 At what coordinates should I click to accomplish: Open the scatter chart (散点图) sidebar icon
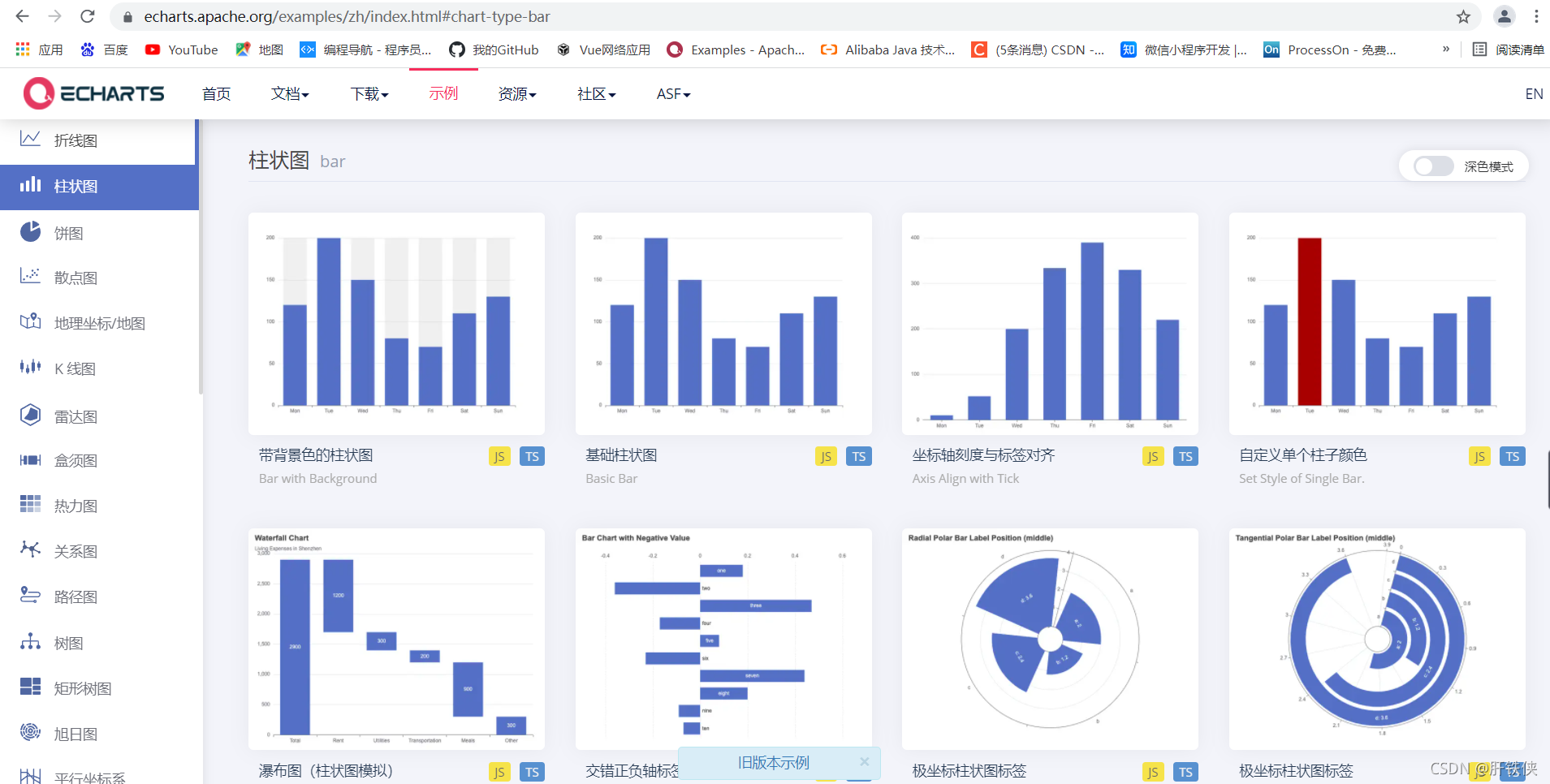30,276
